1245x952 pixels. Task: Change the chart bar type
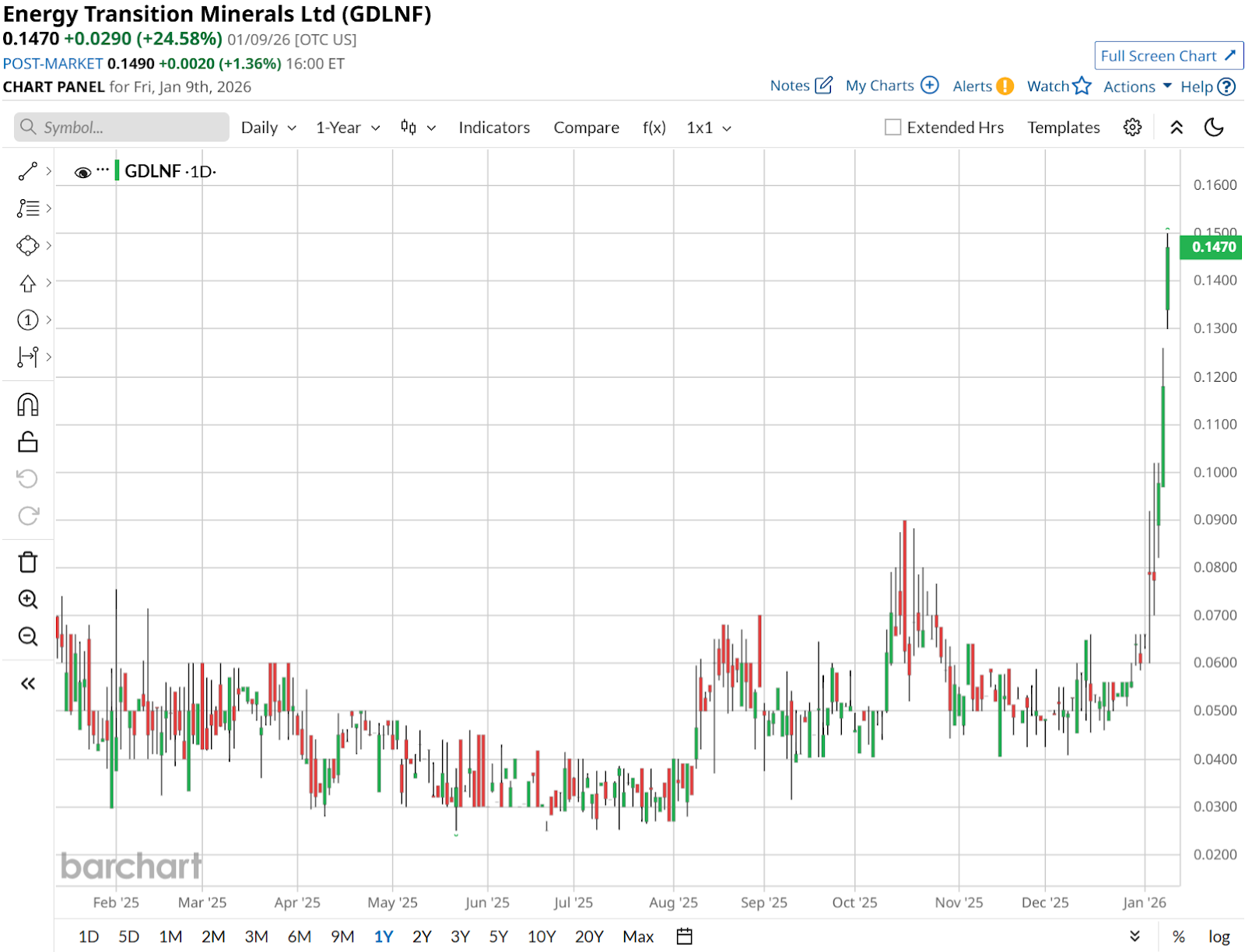coord(418,128)
